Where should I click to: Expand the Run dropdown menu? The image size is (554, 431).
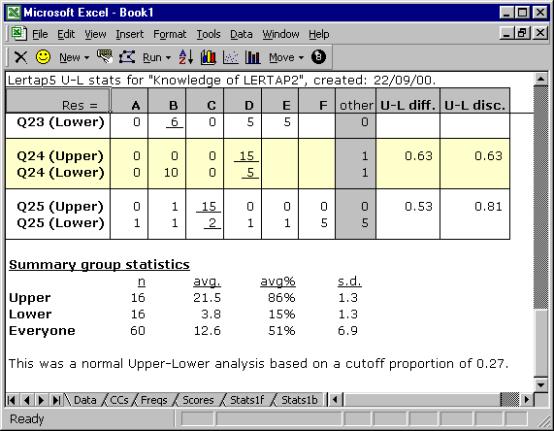tap(157, 57)
